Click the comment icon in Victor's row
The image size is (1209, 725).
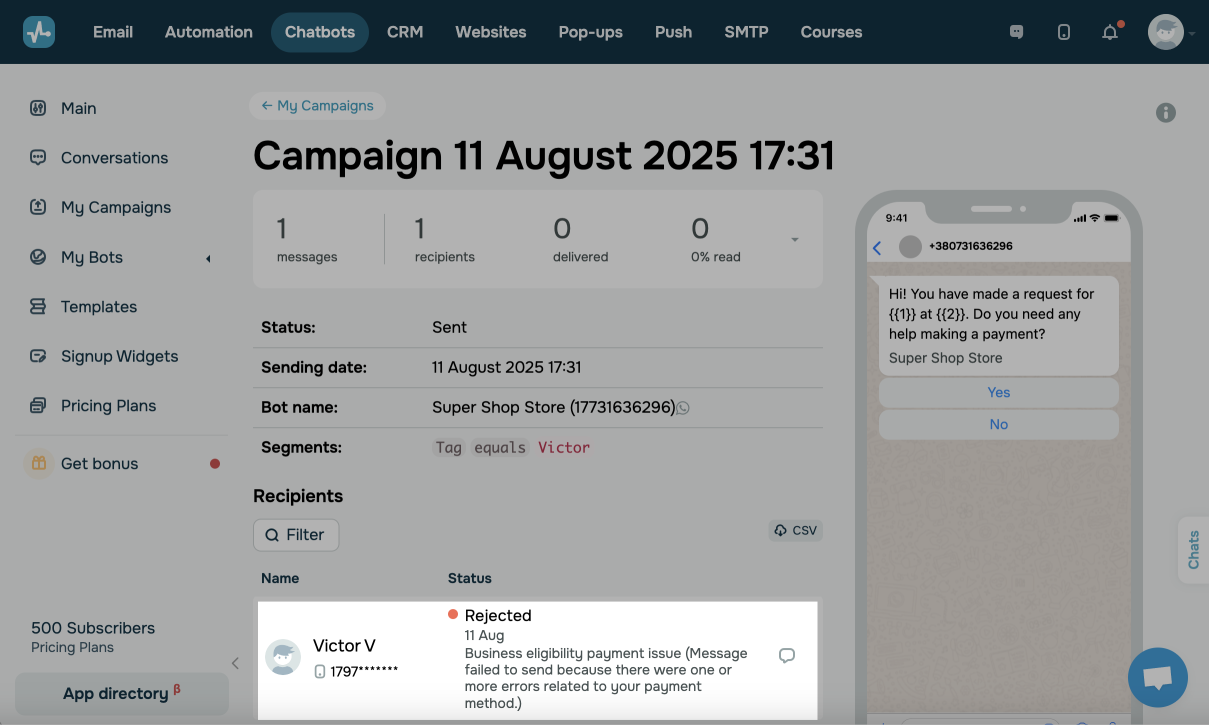(x=787, y=656)
